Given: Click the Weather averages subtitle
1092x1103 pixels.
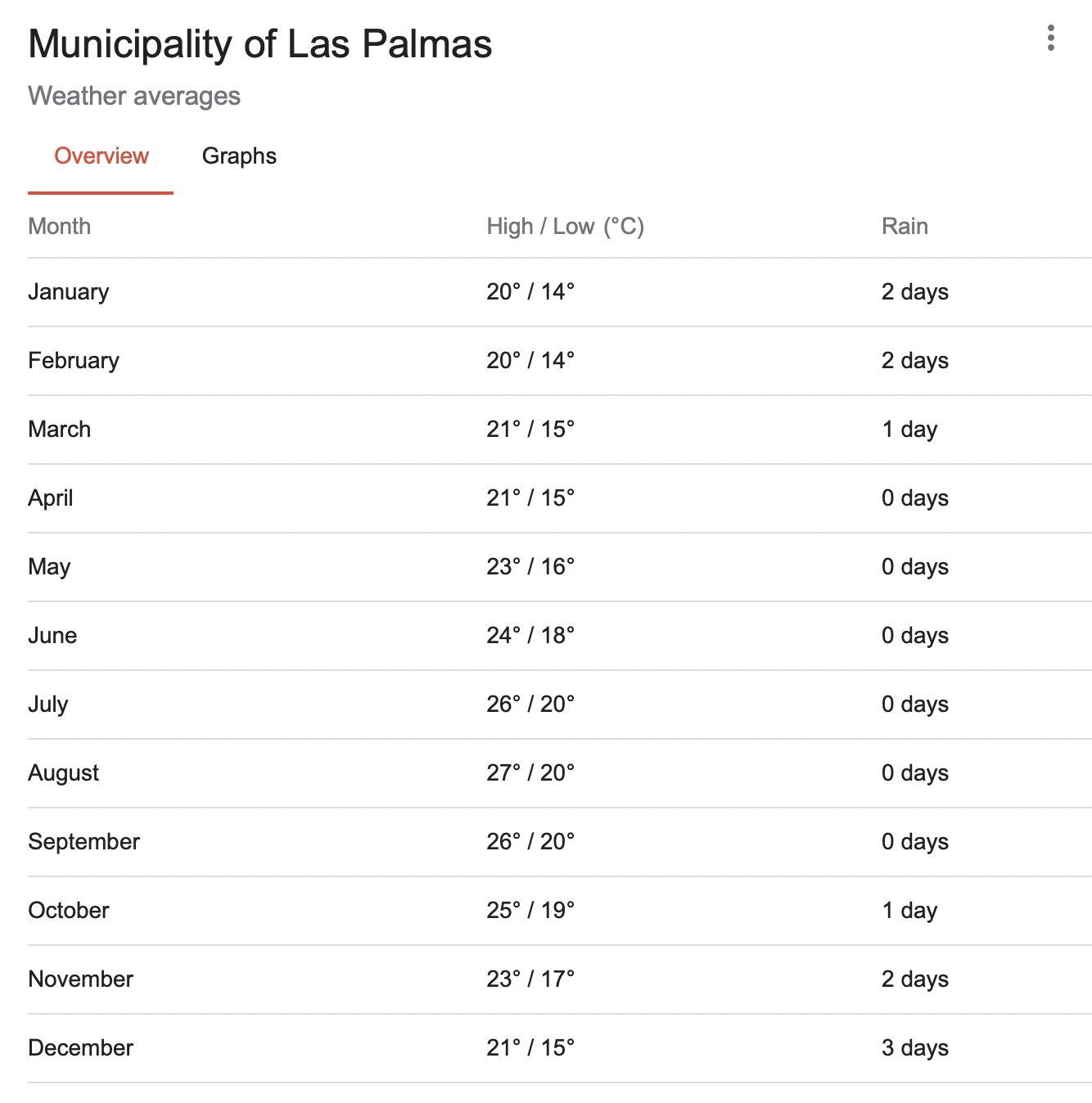Looking at the screenshot, I should point(134,97).
